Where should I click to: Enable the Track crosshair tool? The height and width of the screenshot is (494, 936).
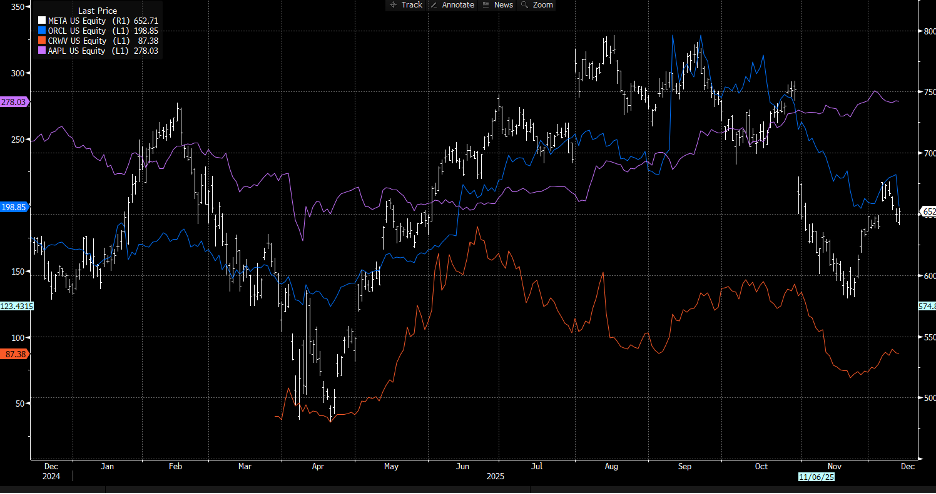(x=405, y=5)
